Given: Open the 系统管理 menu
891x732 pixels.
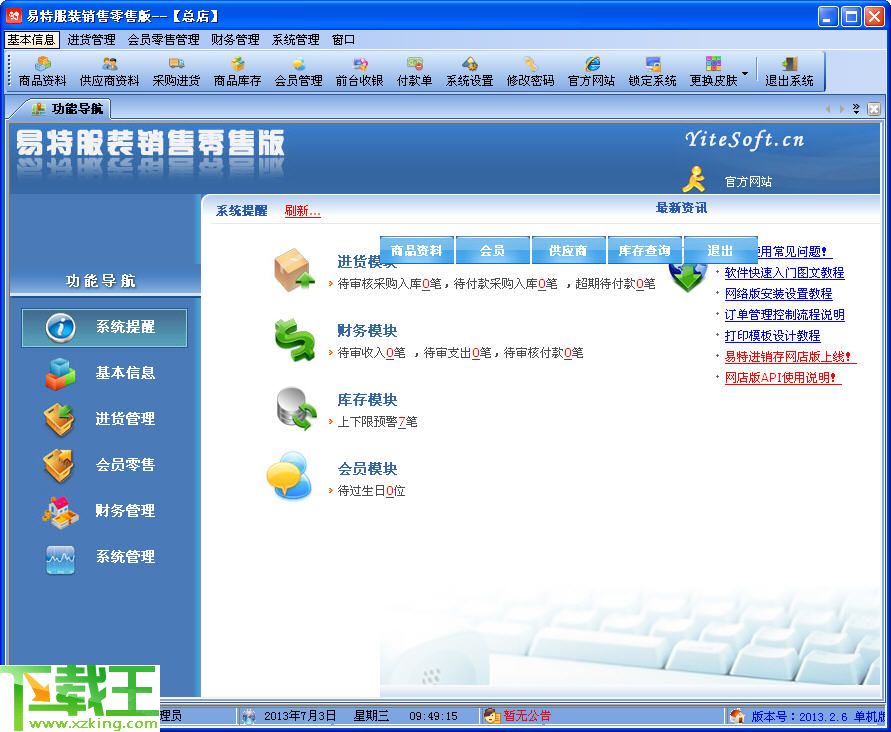Looking at the screenshot, I should tap(295, 40).
